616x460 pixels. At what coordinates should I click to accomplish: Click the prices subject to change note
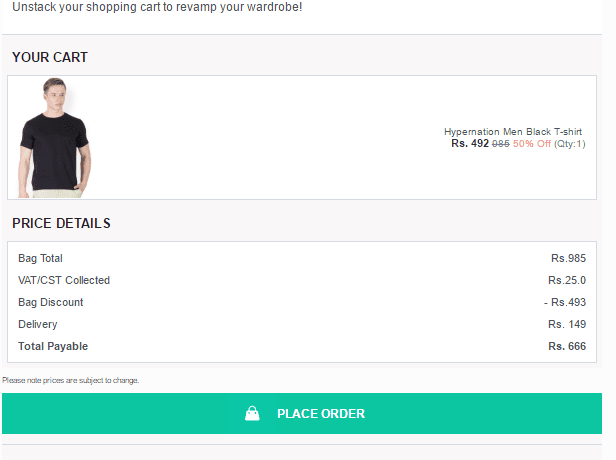click(70, 380)
